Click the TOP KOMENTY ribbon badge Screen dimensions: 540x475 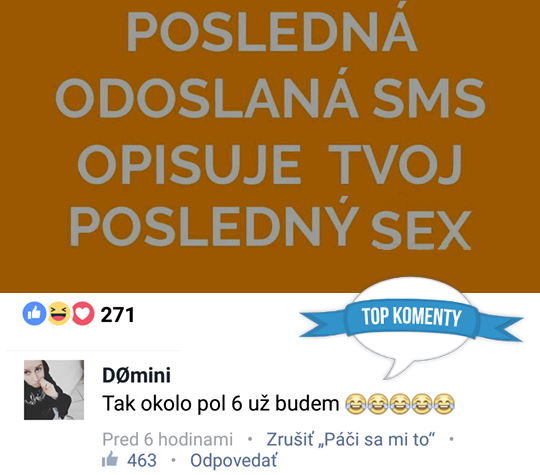tap(412, 317)
